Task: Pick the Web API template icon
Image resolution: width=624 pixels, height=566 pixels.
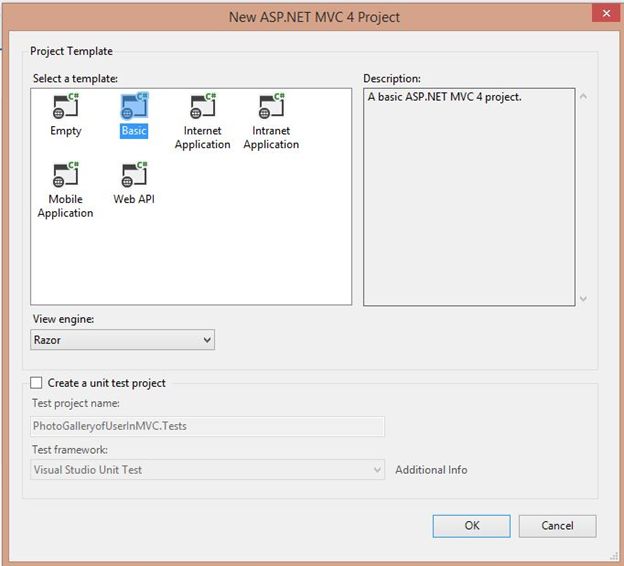Action: coord(134,174)
